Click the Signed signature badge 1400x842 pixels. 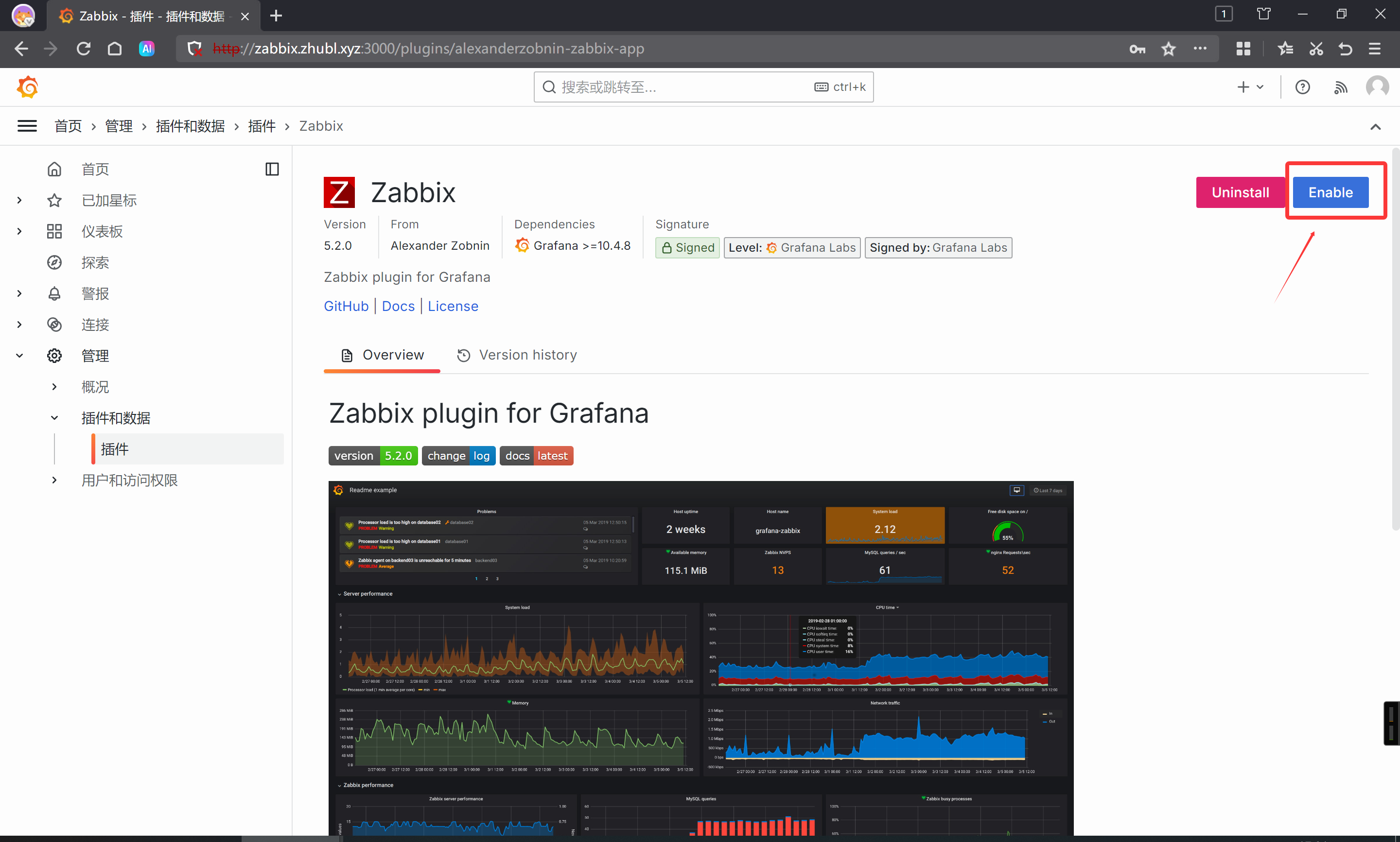click(x=687, y=248)
